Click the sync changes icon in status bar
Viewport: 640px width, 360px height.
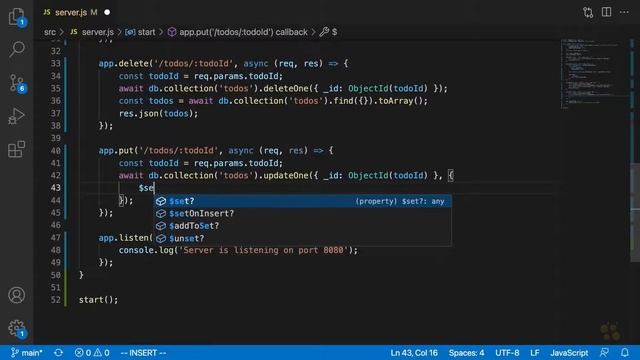pyautogui.click(x=58, y=353)
